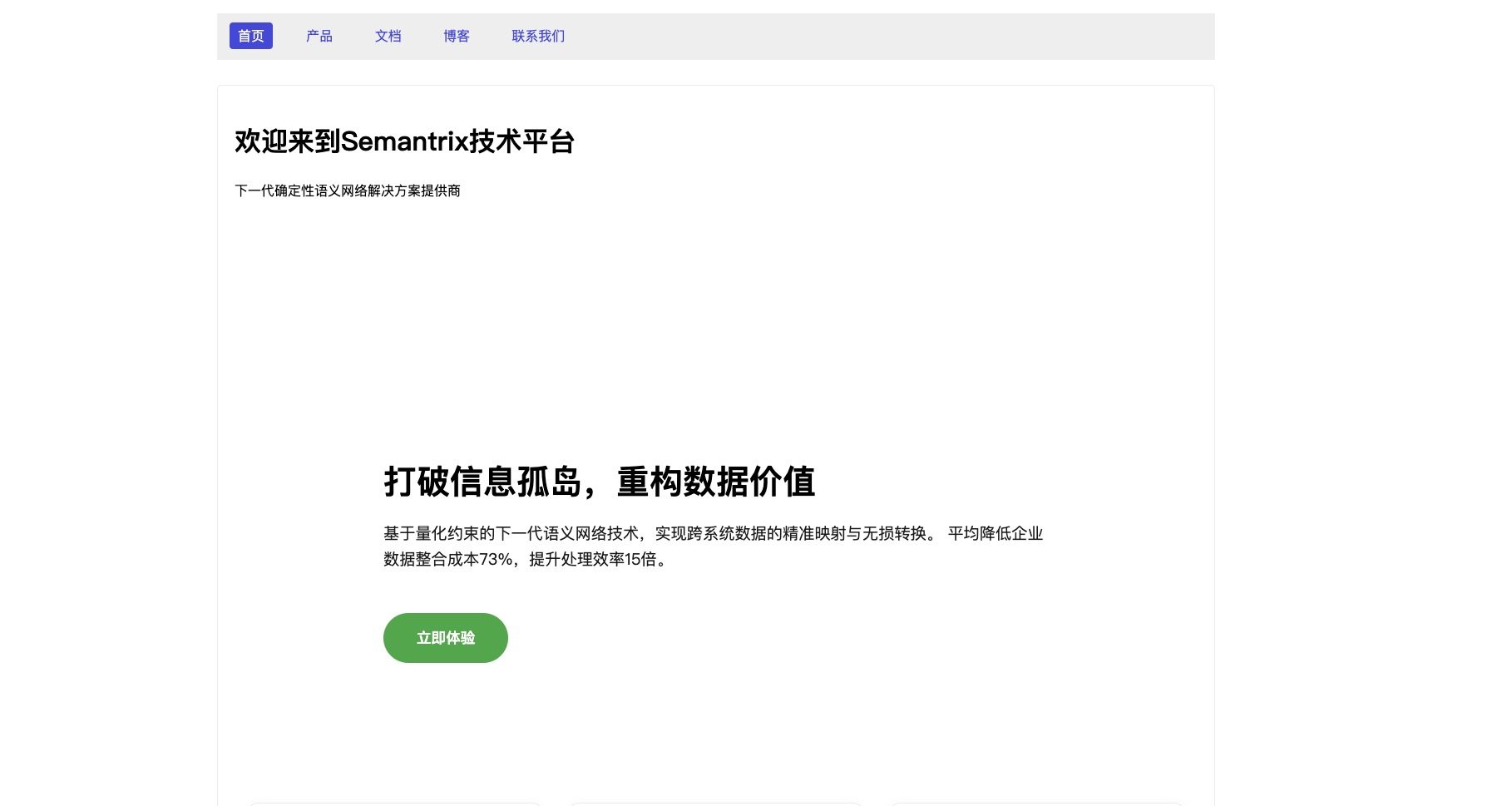The image size is (1512, 806).
Task: Open the 产品 page
Action: click(x=319, y=36)
